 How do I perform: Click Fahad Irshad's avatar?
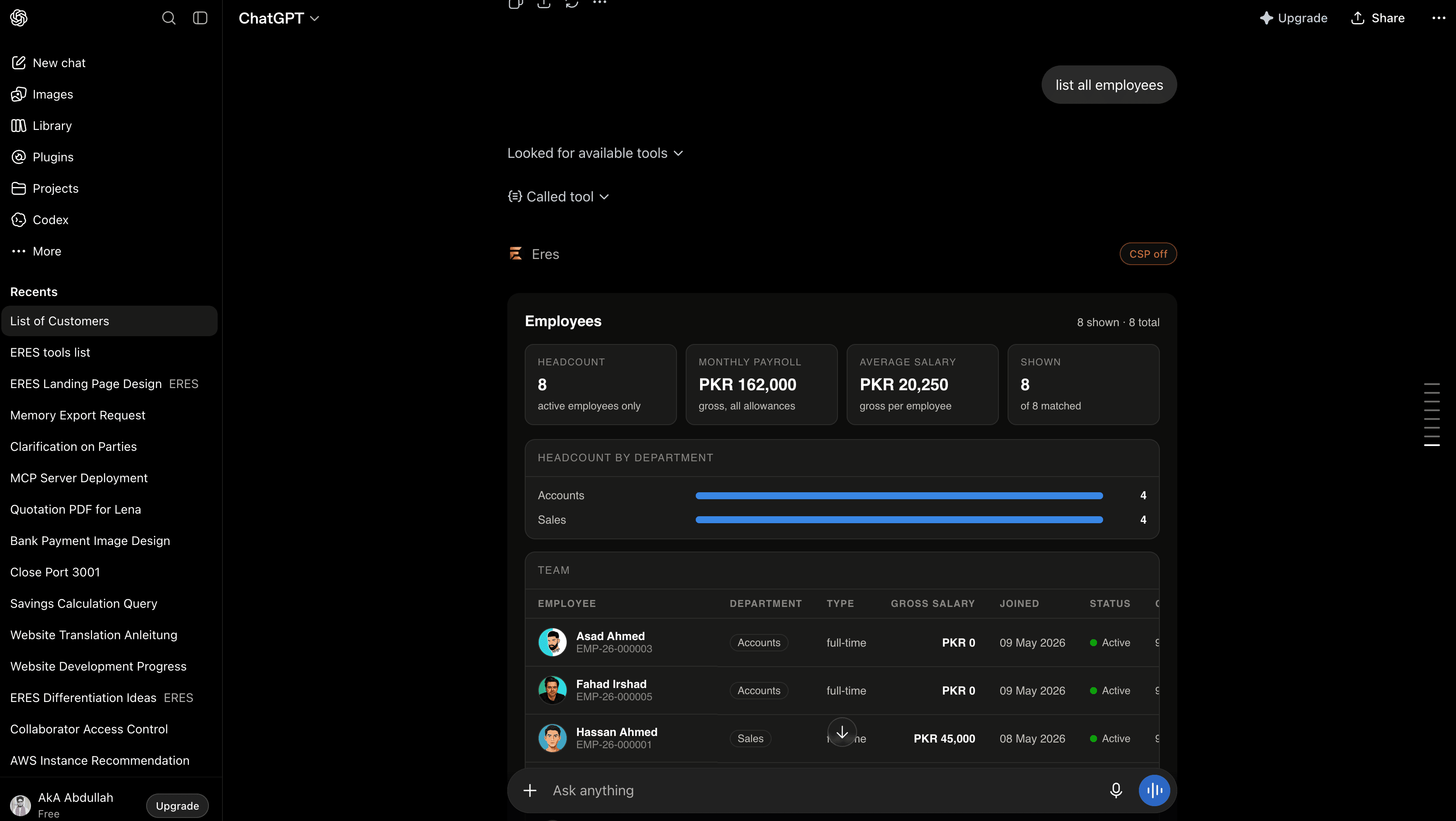tap(552, 691)
